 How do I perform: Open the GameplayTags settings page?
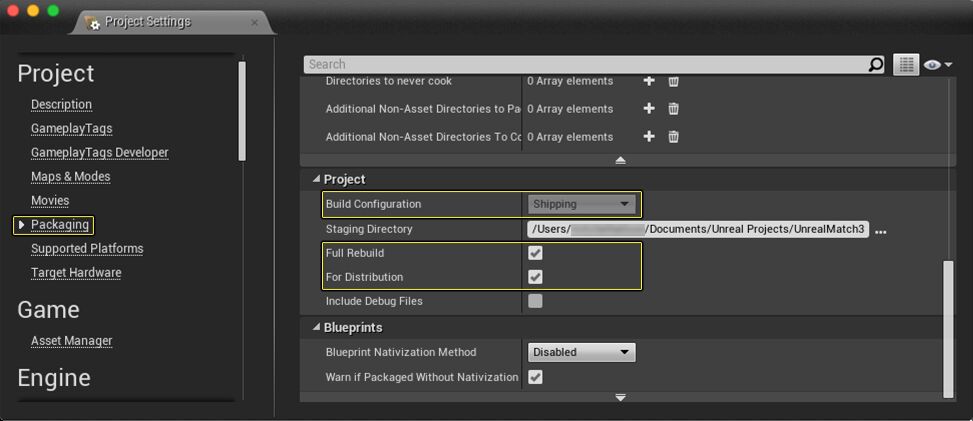71,129
